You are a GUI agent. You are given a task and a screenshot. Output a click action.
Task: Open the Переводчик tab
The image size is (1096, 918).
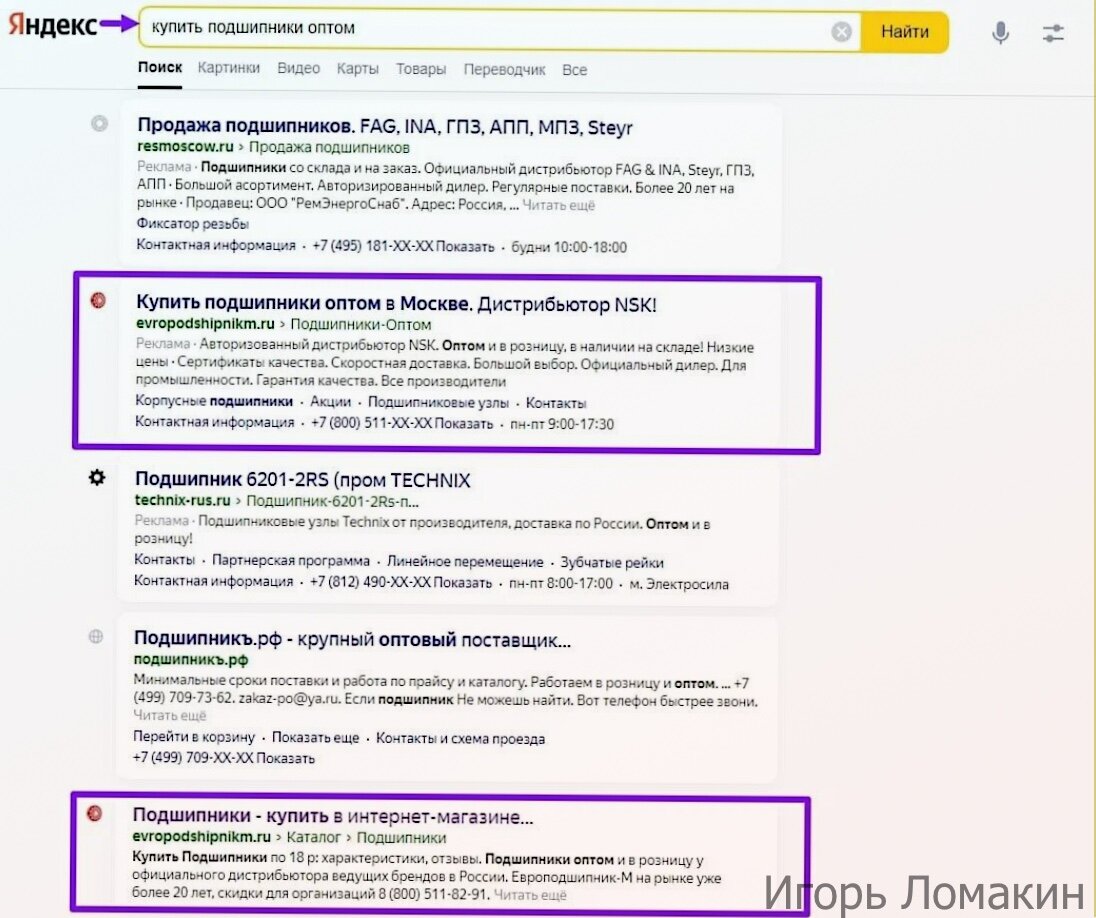[504, 70]
